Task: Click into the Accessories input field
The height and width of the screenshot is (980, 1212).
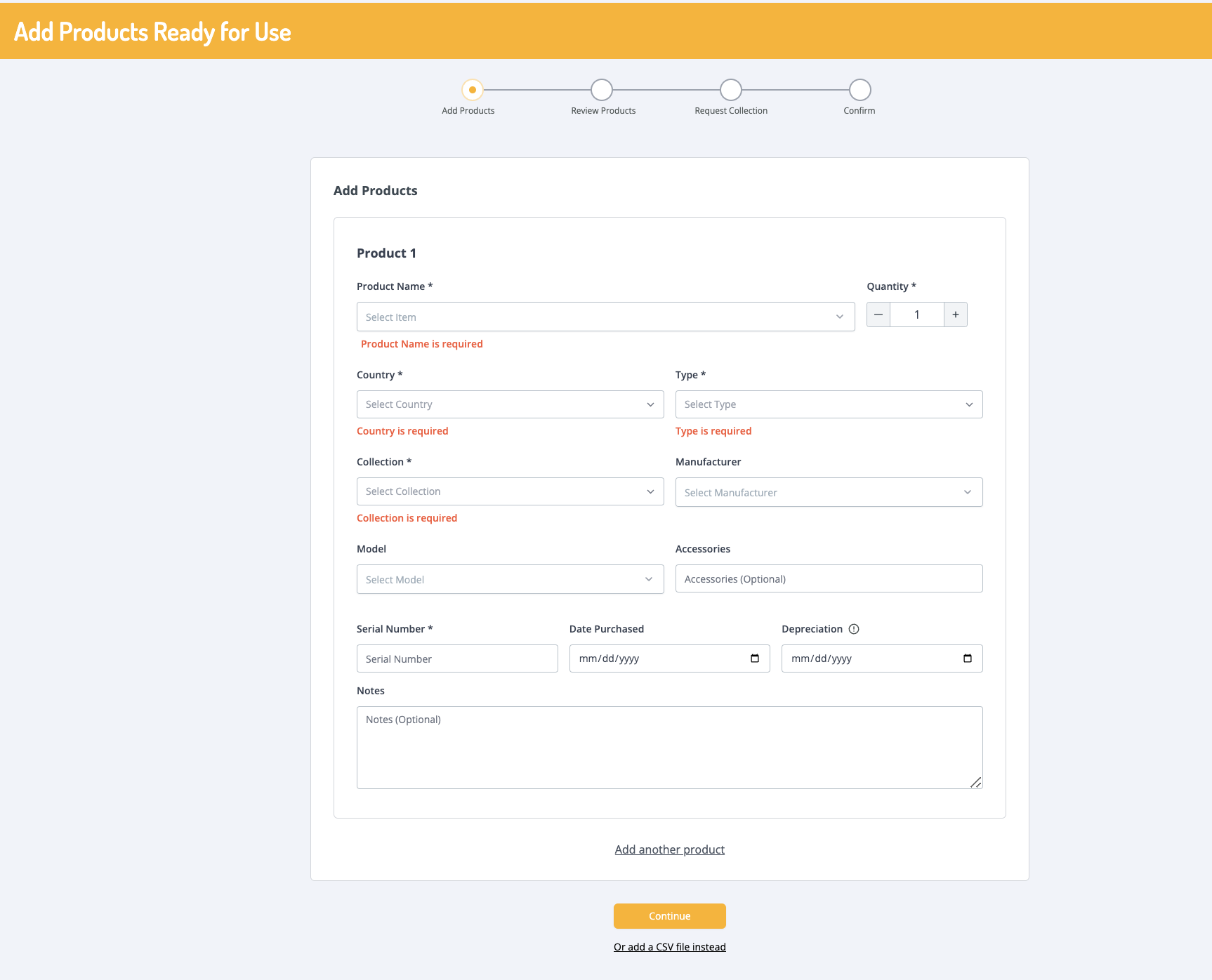Action: pos(829,578)
